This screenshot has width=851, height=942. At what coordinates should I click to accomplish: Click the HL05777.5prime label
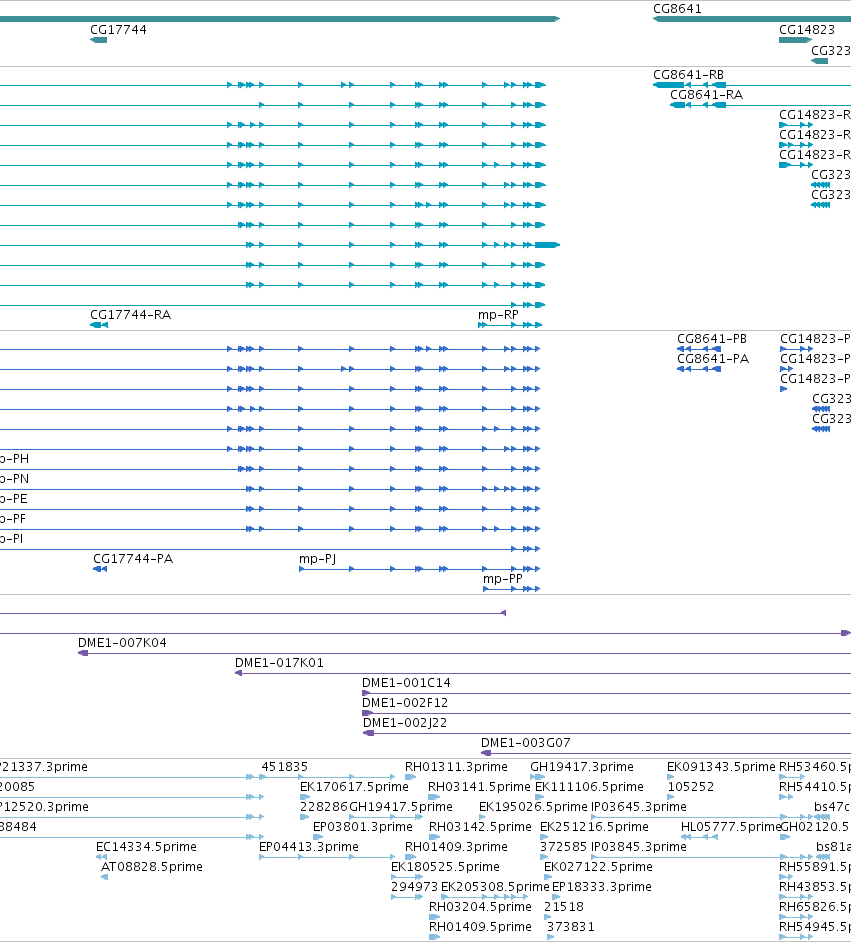[731, 827]
